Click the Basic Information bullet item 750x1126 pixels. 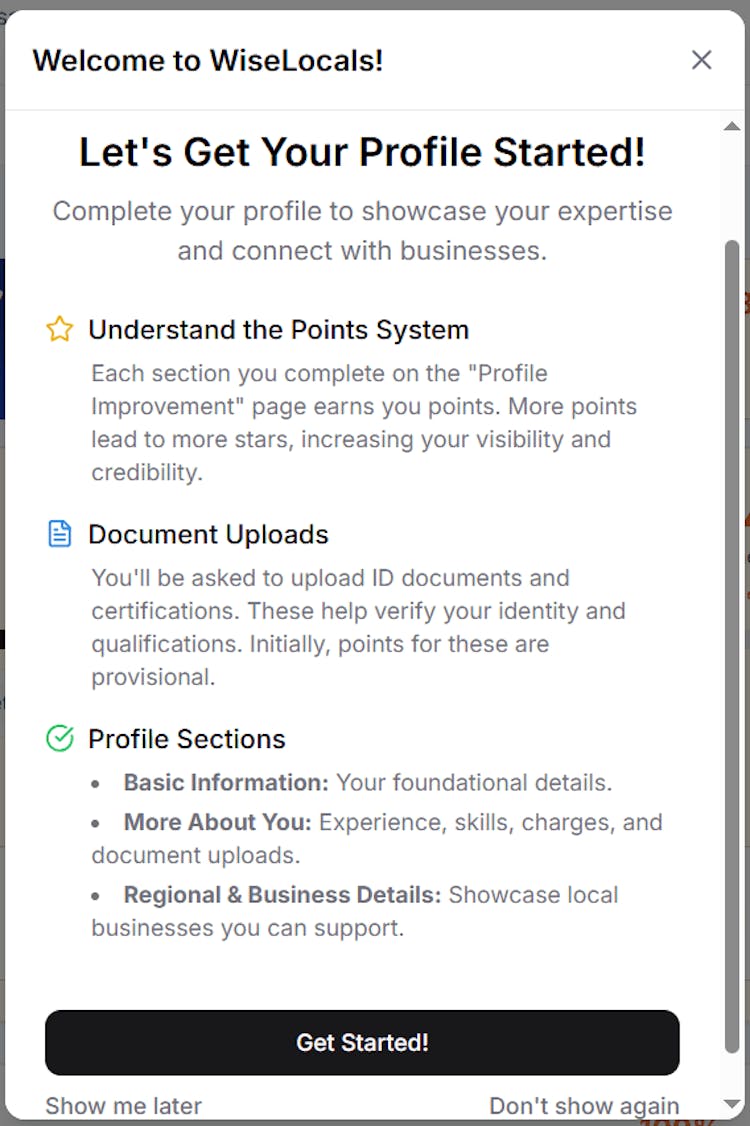[x=367, y=782]
